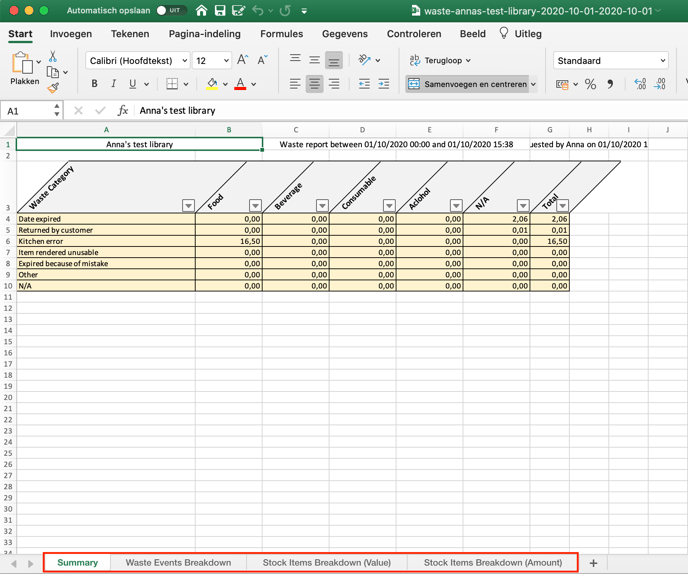Click Samenvoegen en centreren button
The height and width of the screenshot is (574, 688).
[467, 84]
